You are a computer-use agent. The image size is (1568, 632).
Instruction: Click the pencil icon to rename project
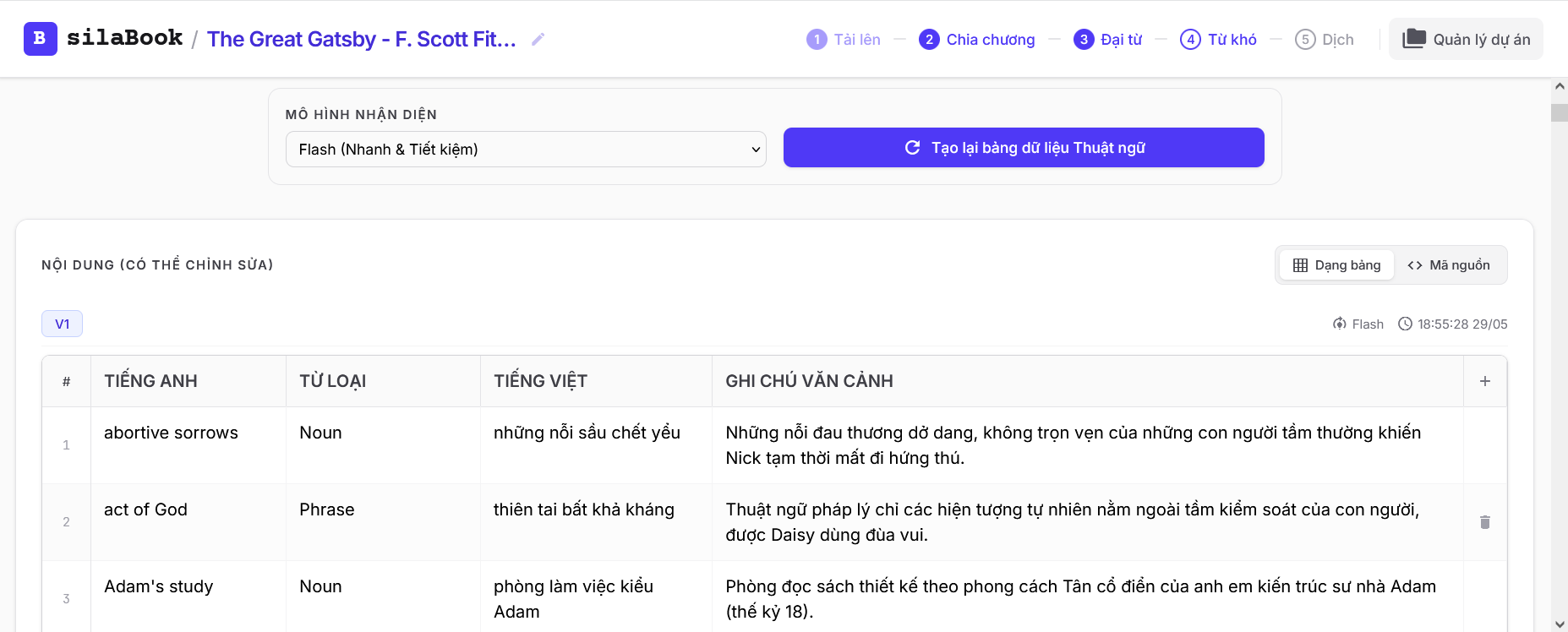pyautogui.click(x=538, y=39)
